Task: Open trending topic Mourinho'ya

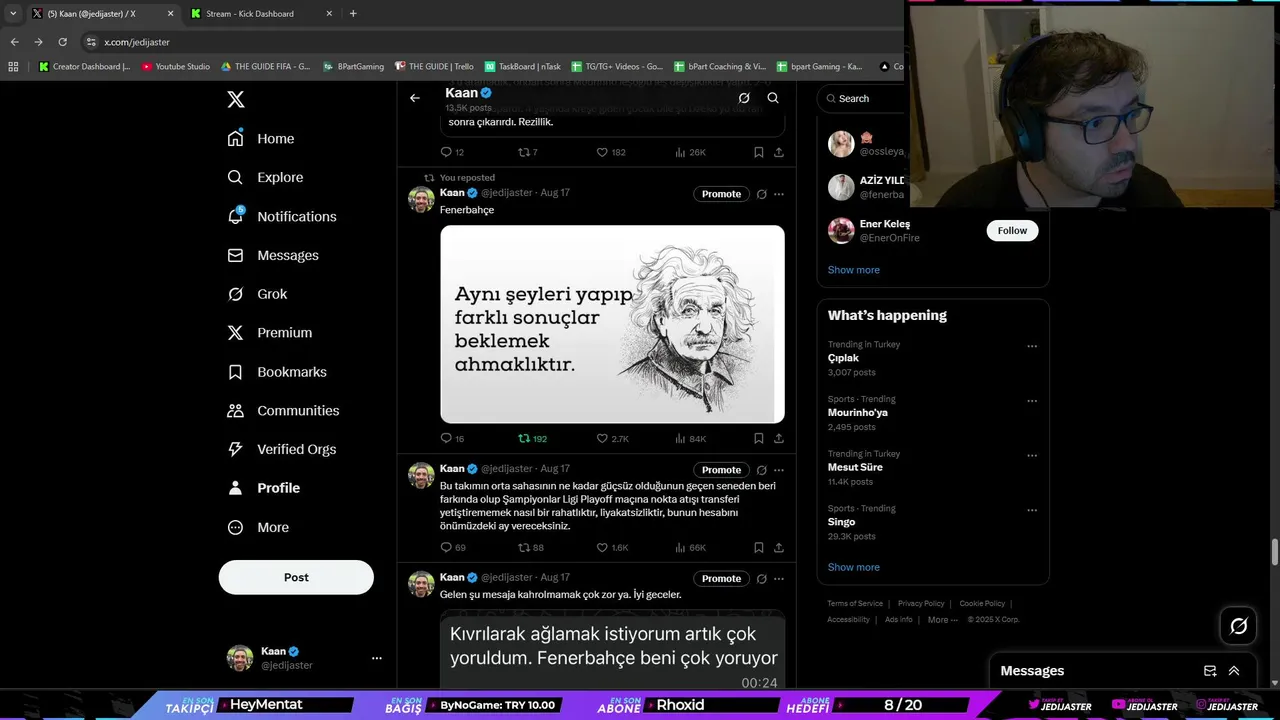Action: coord(857,413)
